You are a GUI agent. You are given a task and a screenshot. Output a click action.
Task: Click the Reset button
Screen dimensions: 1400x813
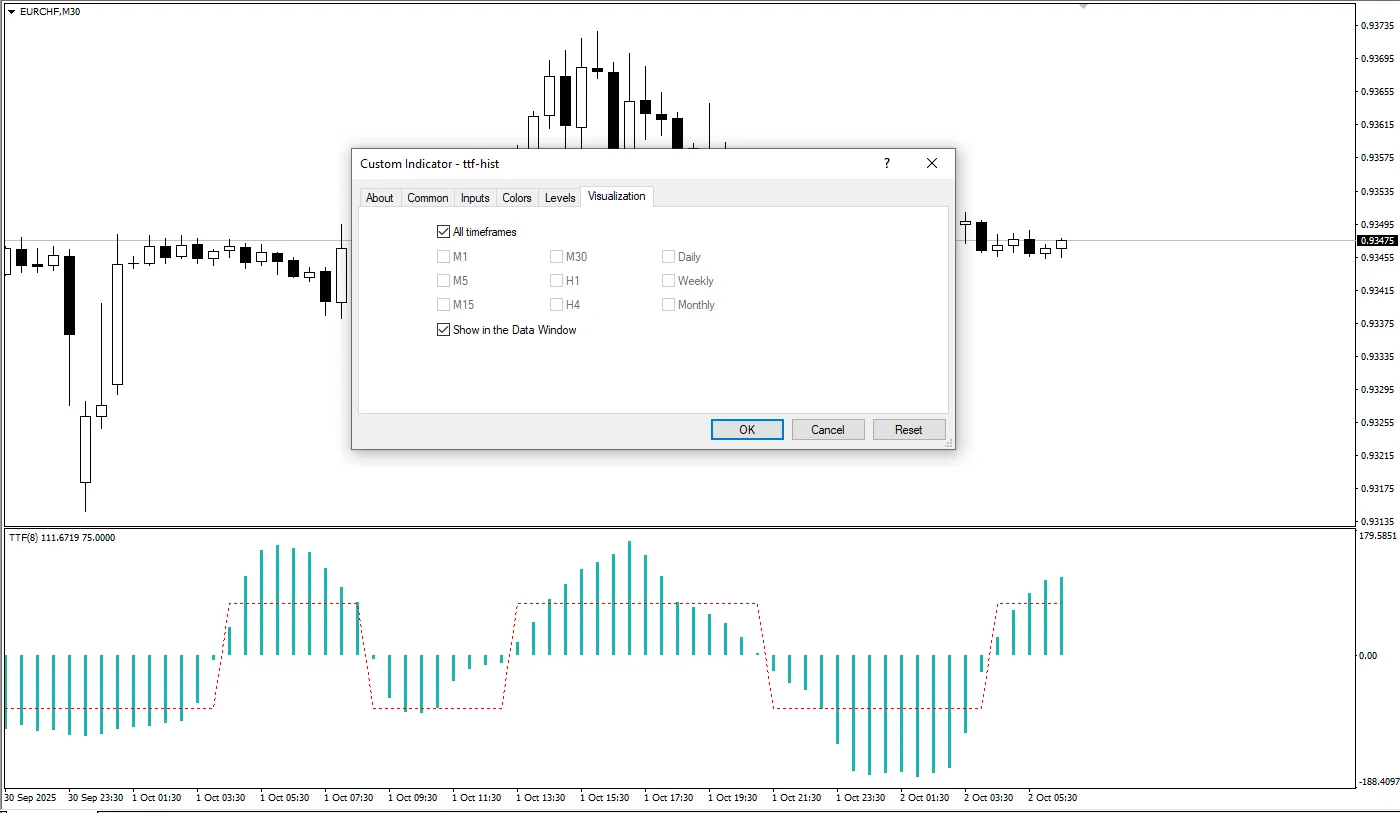pos(909,429)
